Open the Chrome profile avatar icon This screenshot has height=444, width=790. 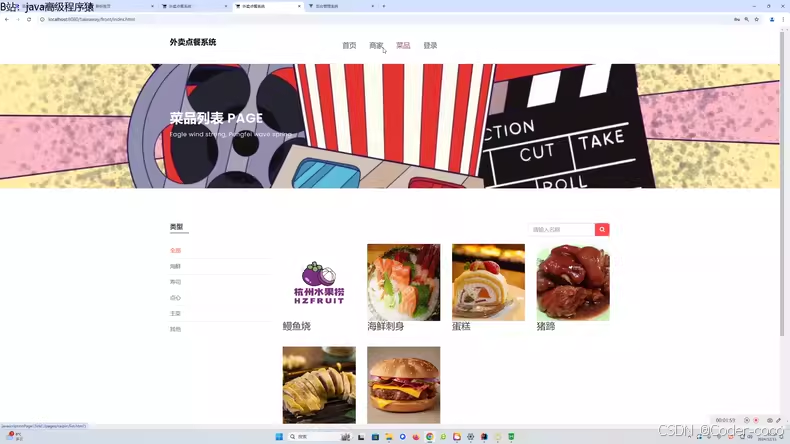pyautogui.click(x=772, y=19)
